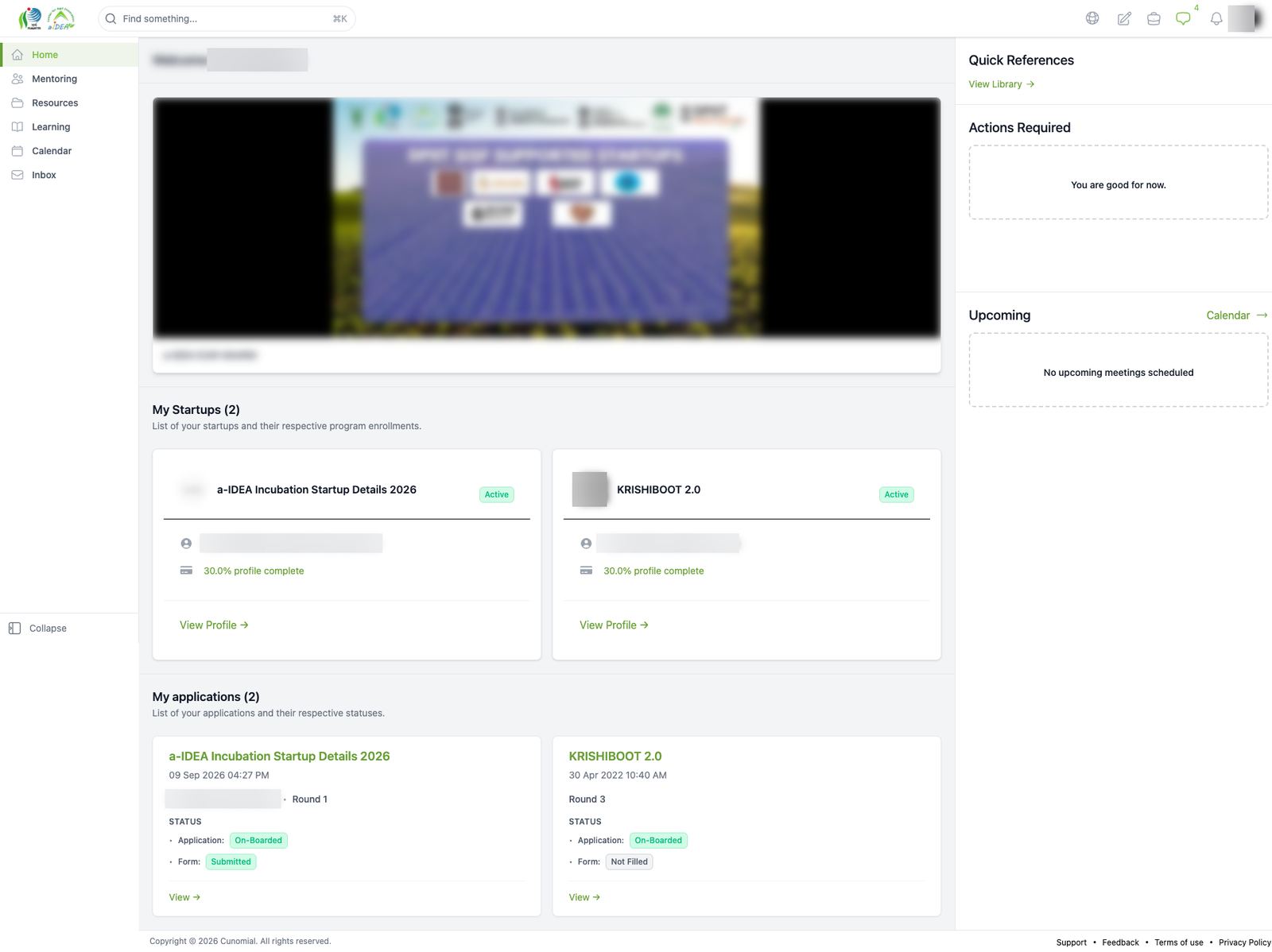Open Mentoring in the sidebar
The height and width of the screenshot is (952, 1272).
pos(69,79)
